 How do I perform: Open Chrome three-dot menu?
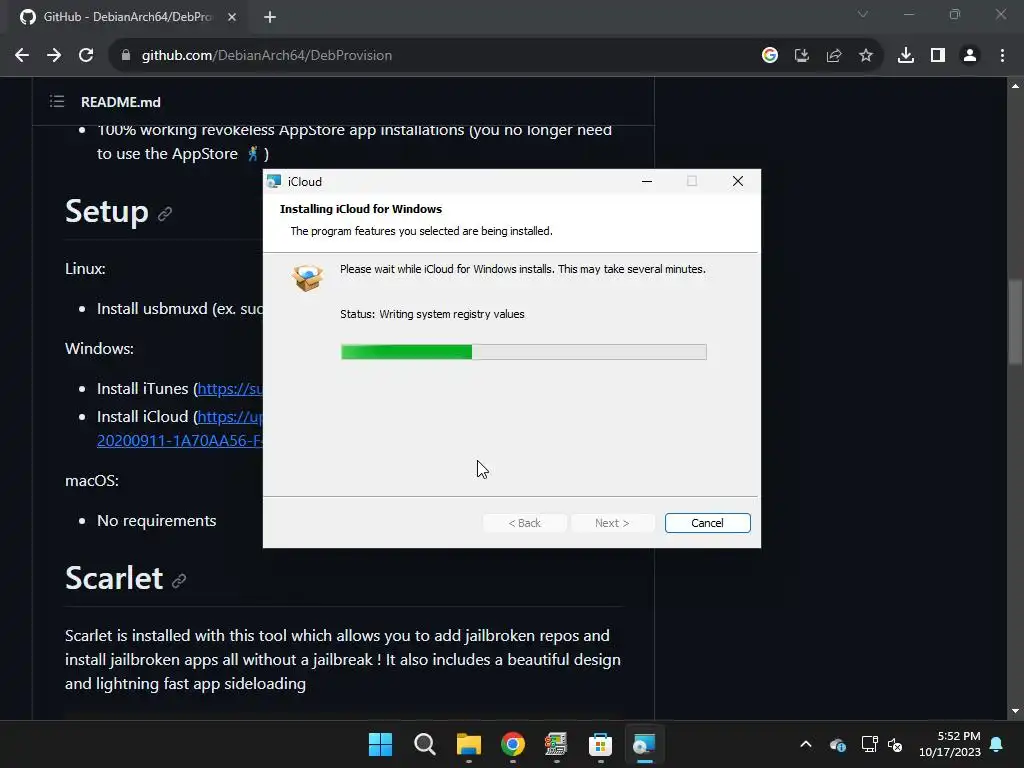click(1002, 56)
